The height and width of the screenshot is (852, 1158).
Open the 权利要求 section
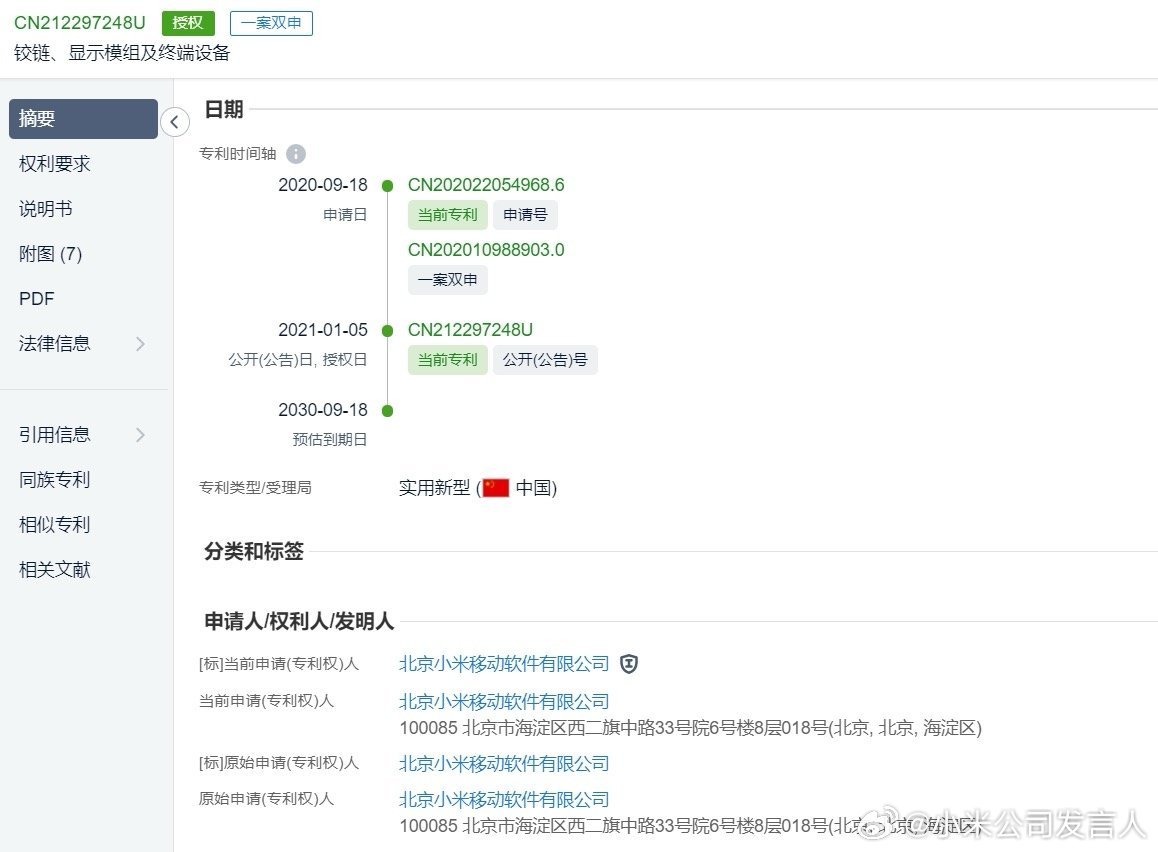(55, 164)
